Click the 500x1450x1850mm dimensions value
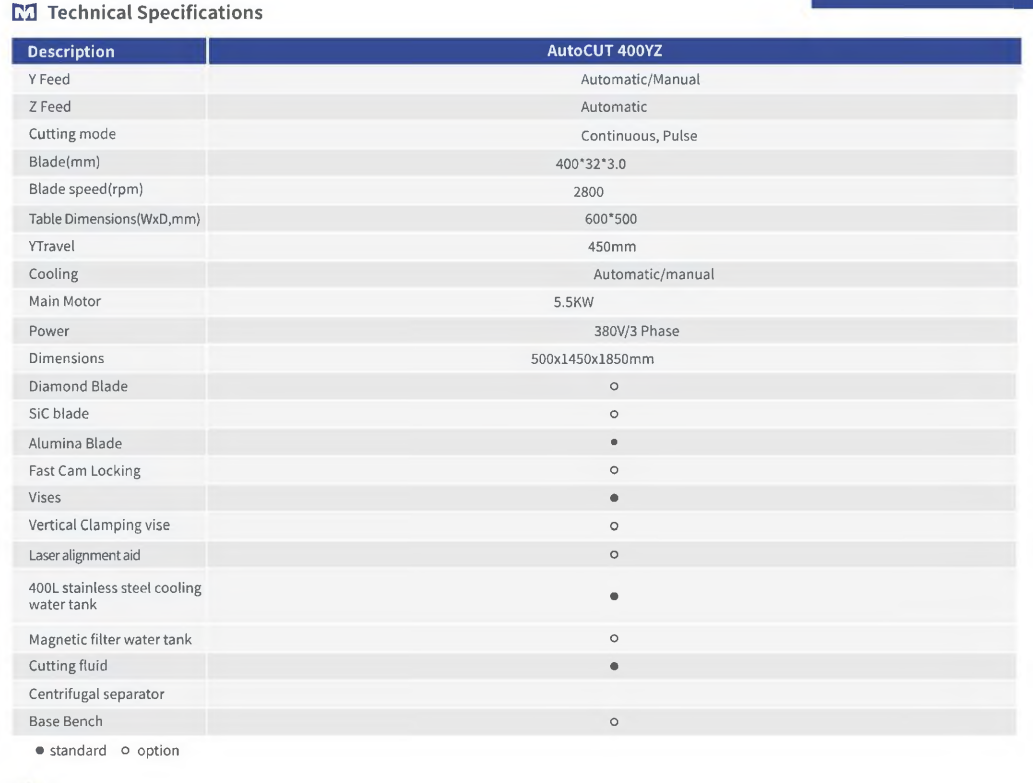Viewport: 1033px width, 783px height. pos(592,359)
